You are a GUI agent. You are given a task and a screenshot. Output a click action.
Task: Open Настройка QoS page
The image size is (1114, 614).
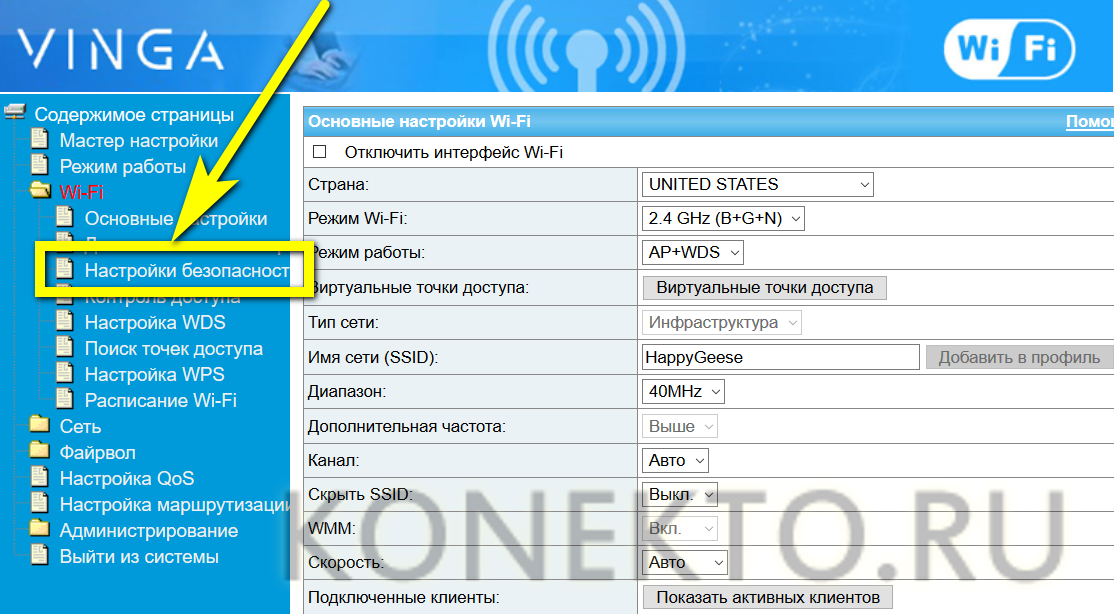point(126,478)
